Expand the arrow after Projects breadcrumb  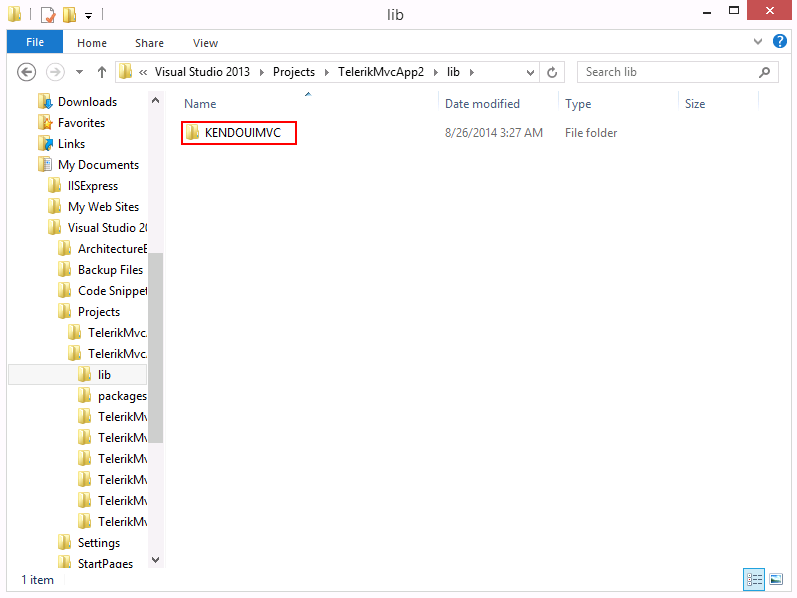coord(327,72)
